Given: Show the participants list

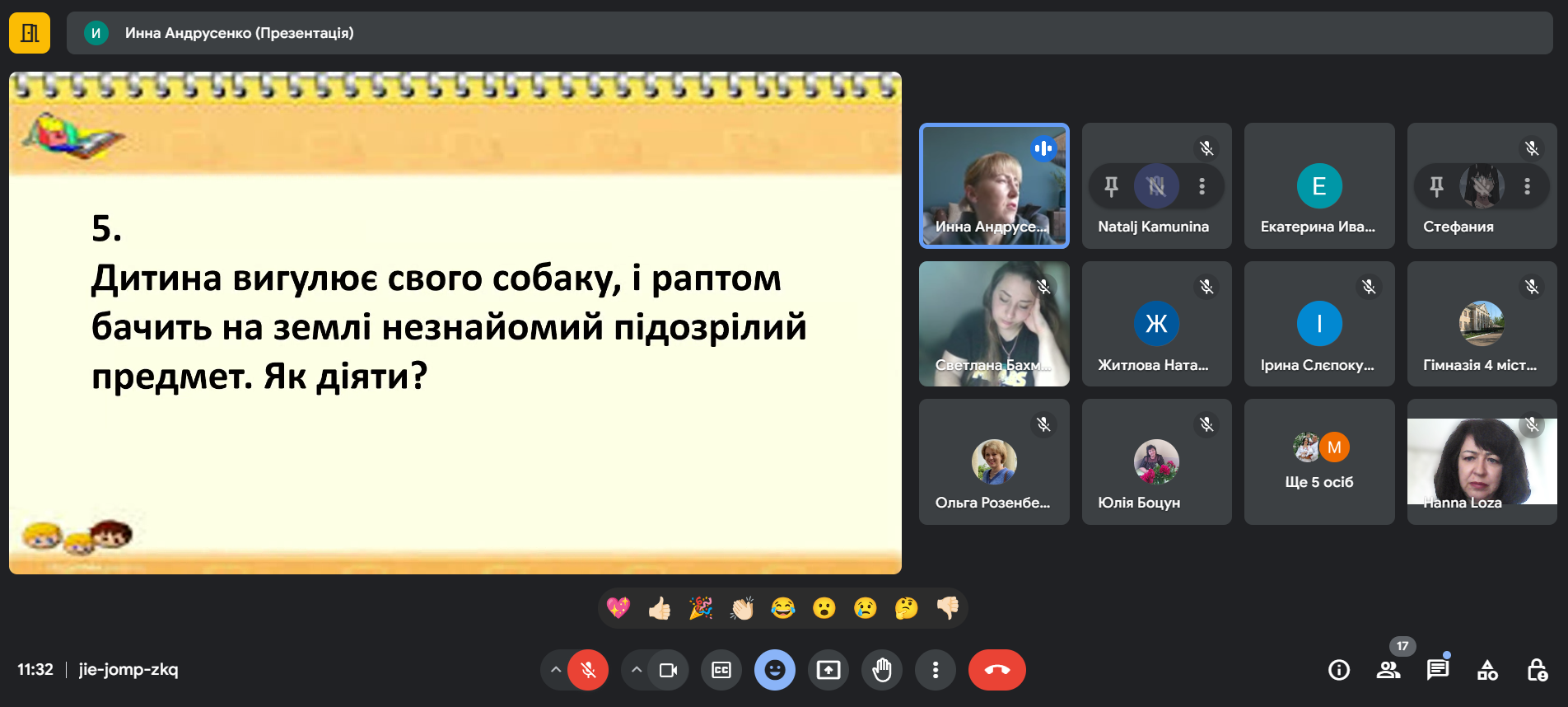Looking at the screenshot, I should coord(1388,670).
